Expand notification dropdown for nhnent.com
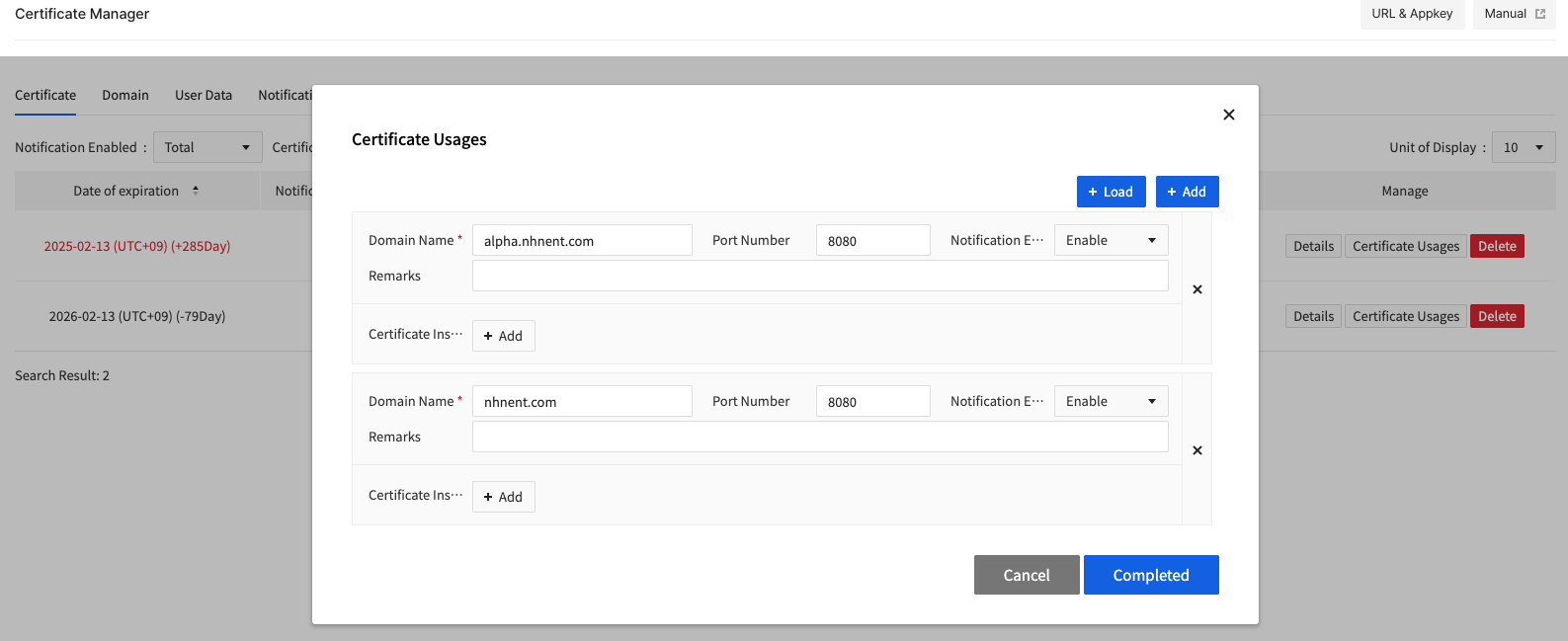The image size is (1568, 641). (1111, 401)
